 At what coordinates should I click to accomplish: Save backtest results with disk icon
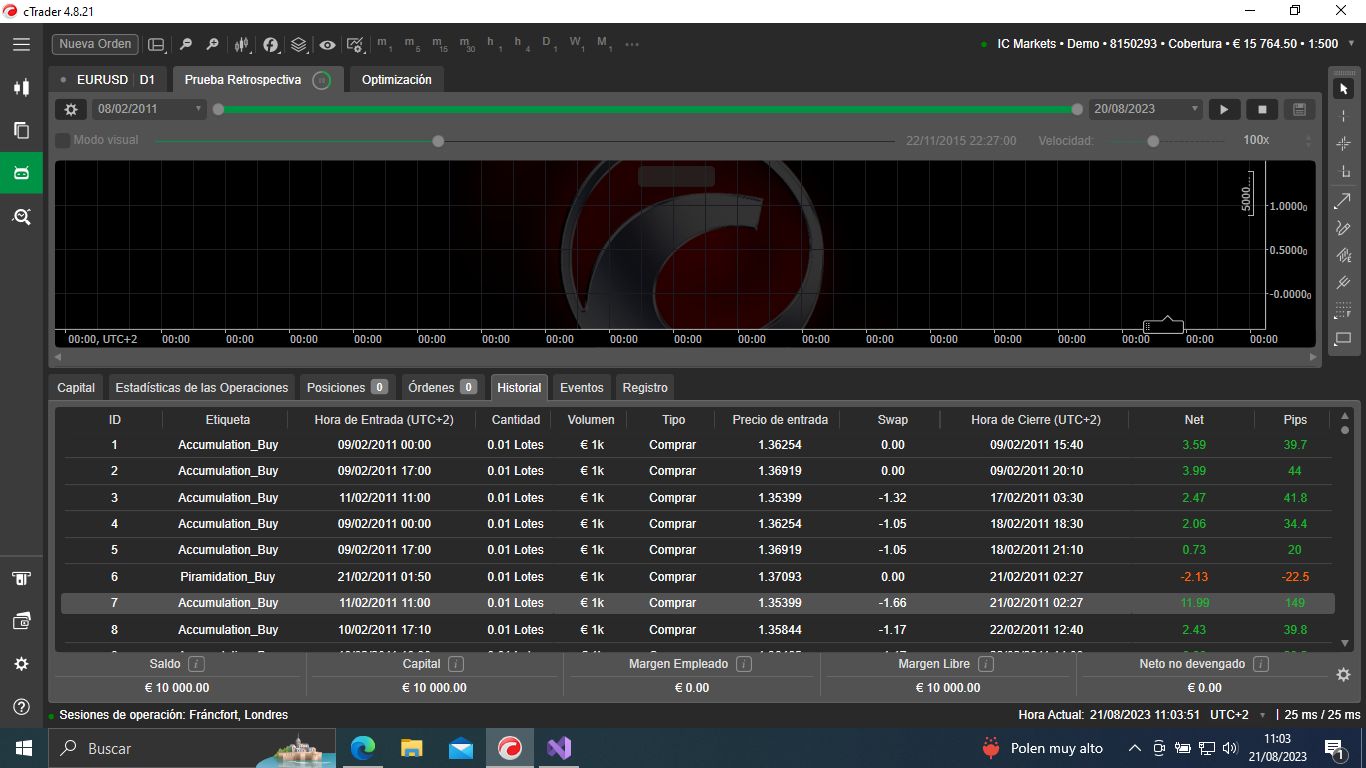click(x=1299, y=109)
